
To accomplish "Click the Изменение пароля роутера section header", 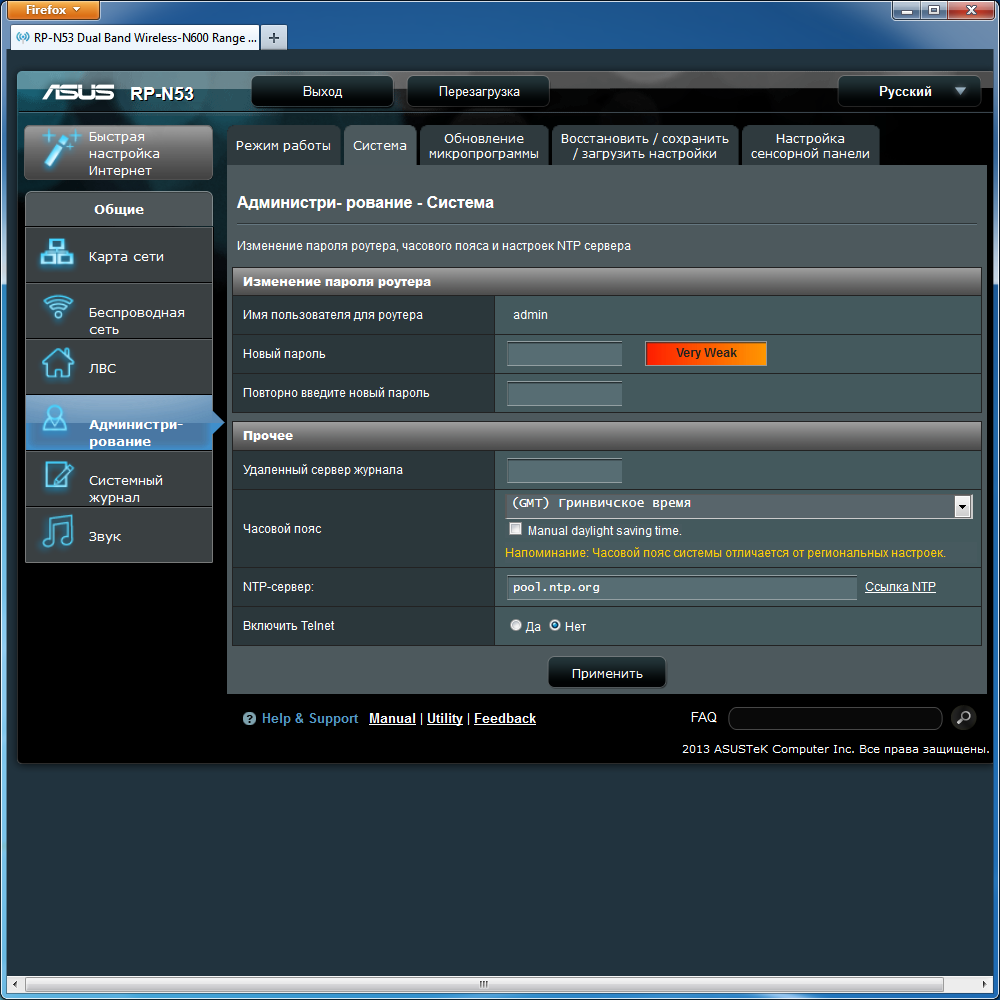I will click(x=607, y=281).
